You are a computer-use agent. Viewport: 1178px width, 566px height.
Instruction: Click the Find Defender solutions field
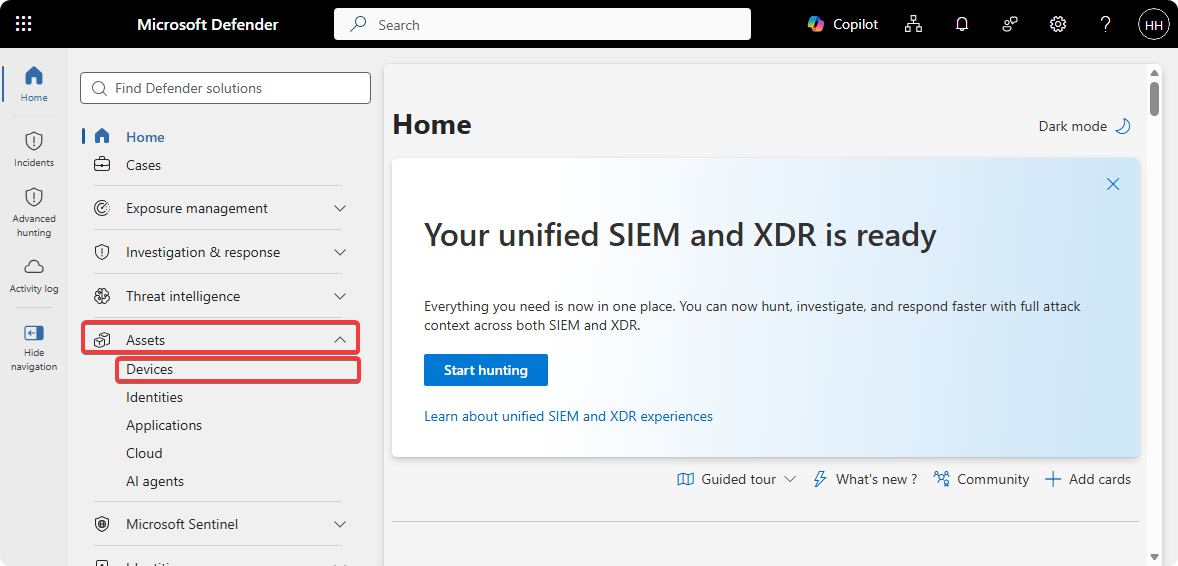pyautogui.click(x=225, y=88)
